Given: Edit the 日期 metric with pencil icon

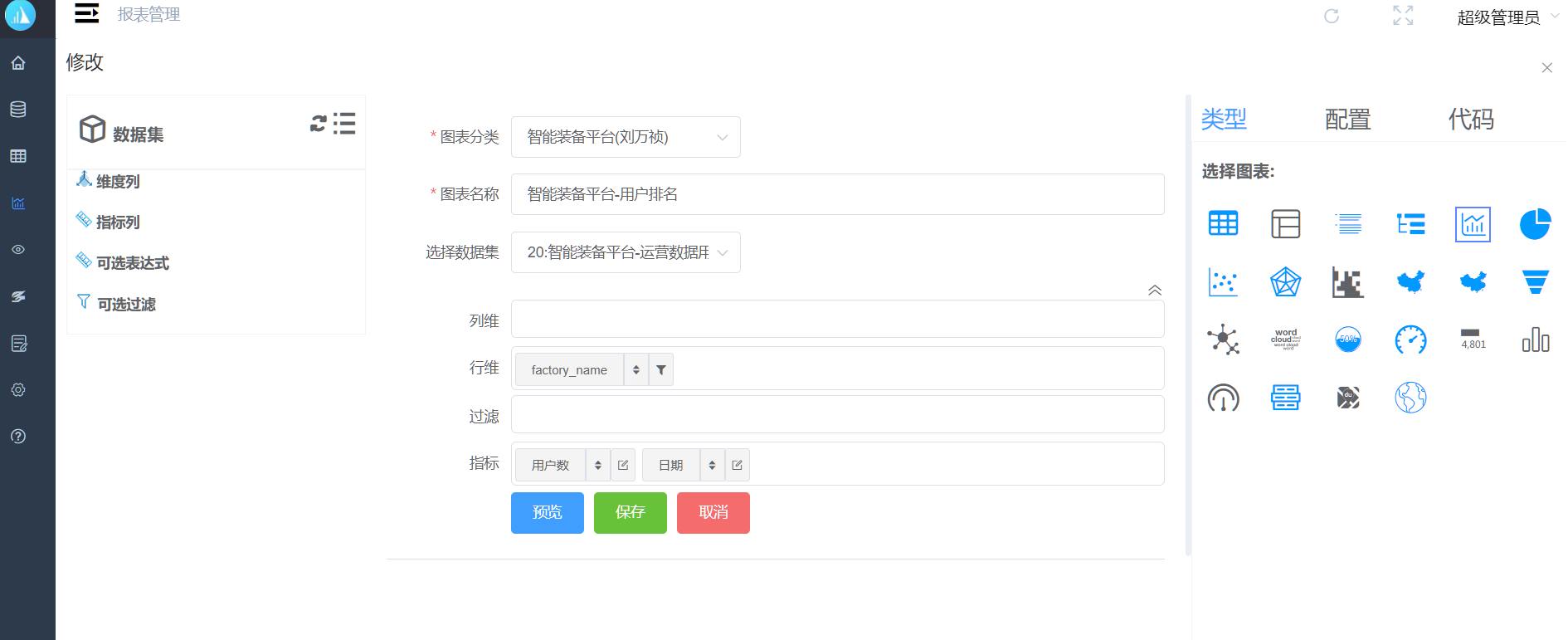Looking at the screenshot, I should tap(738, 465).
